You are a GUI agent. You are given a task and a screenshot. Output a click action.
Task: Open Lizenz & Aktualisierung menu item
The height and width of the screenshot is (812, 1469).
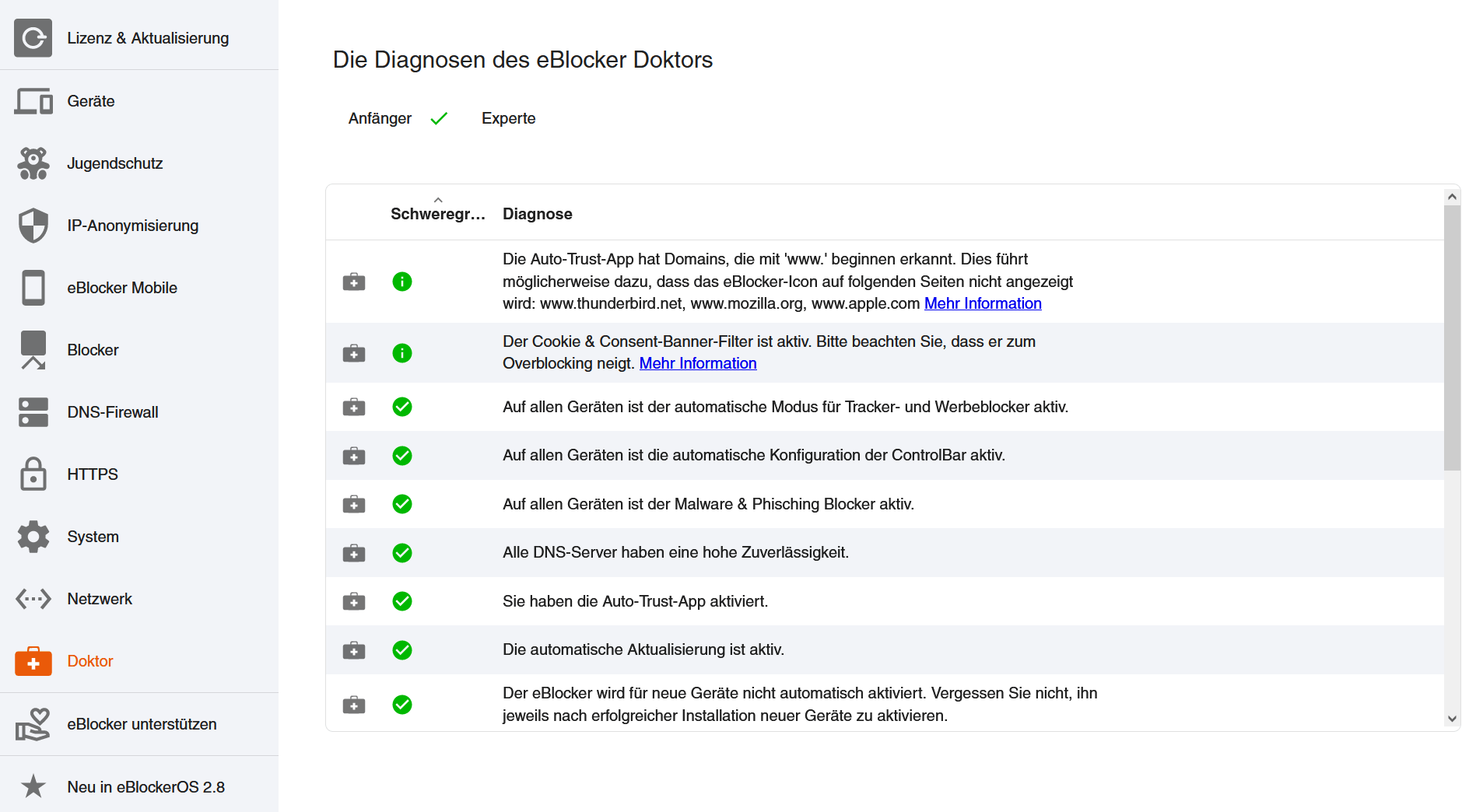(148, 38)
